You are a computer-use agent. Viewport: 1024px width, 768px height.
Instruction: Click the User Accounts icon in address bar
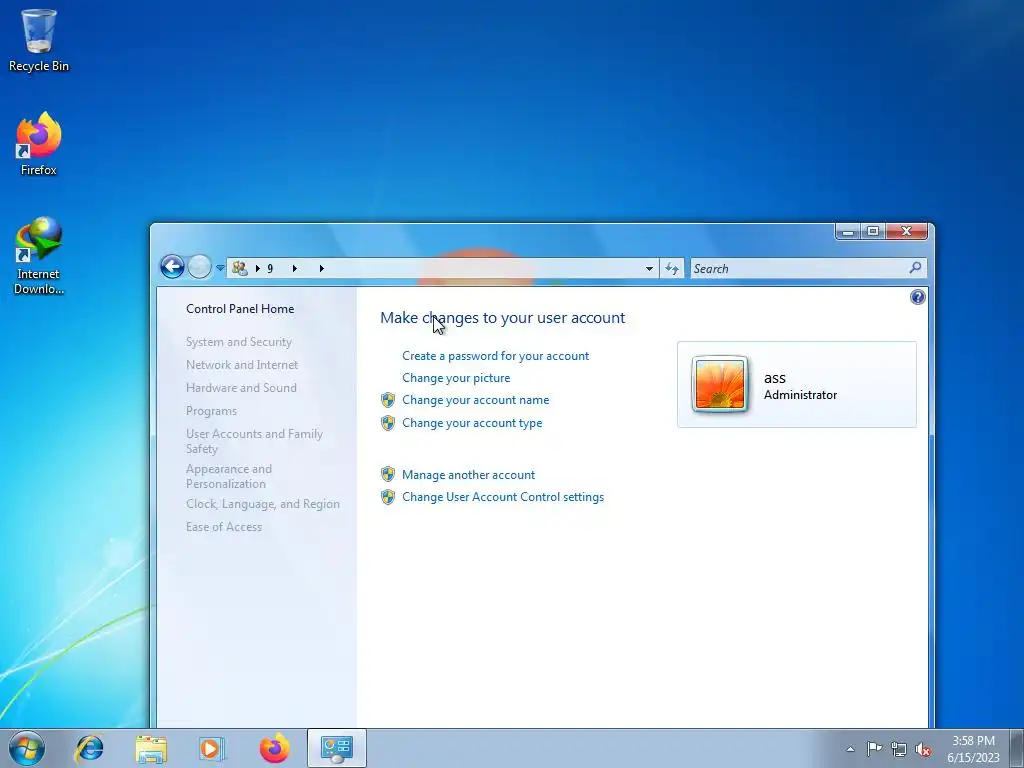(x=240, y=268)
